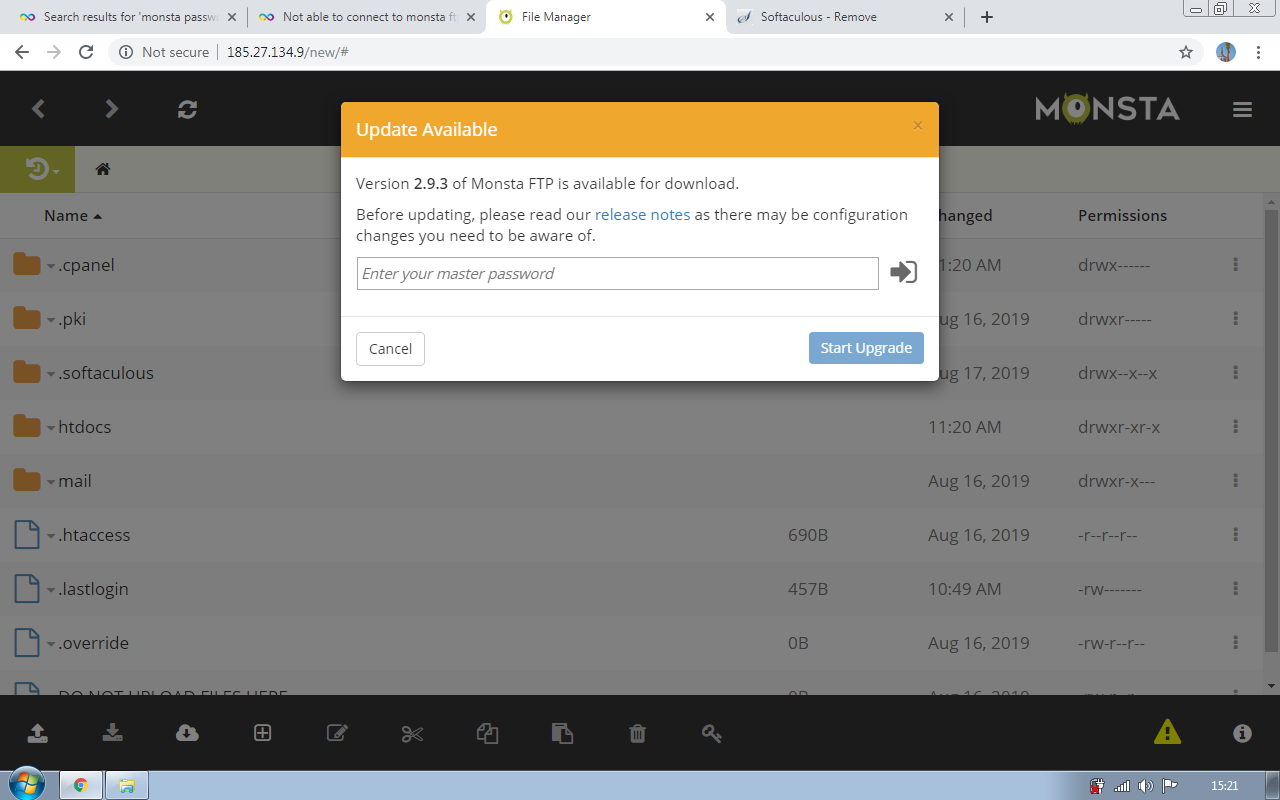Open the history dropdown button
This screenshot has width=1280, height=800.
click(41, 169)
